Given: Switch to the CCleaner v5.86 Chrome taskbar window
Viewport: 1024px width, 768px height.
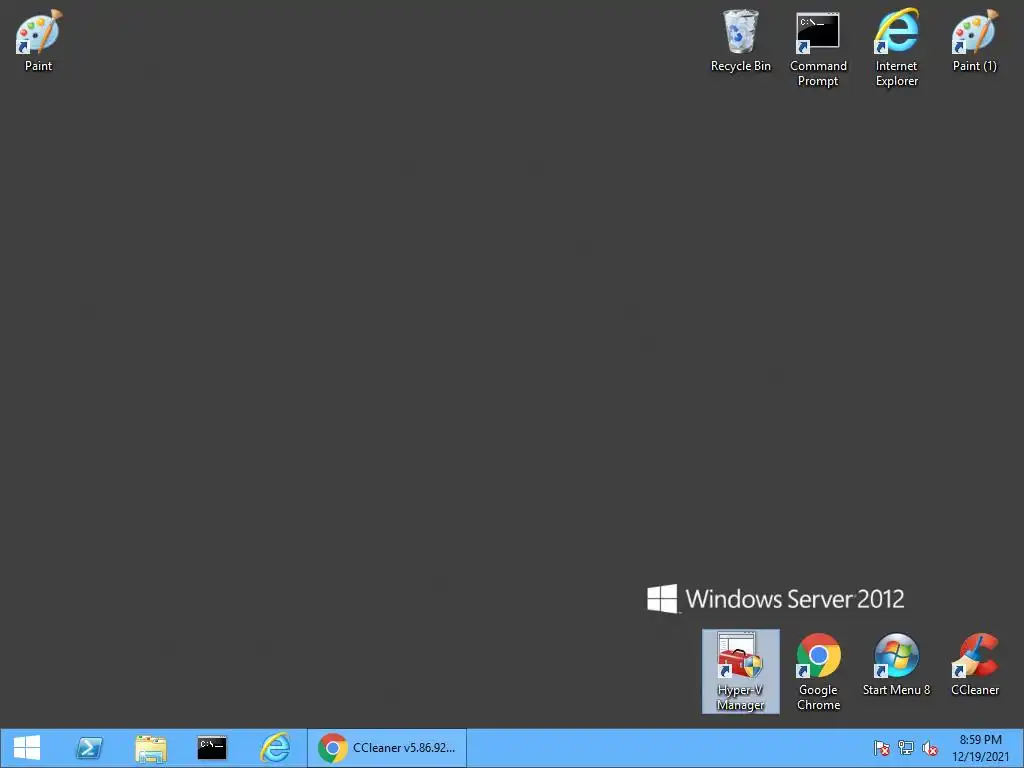Looking at the screenshot, I should pyautogui.click(x=387, y=748).
